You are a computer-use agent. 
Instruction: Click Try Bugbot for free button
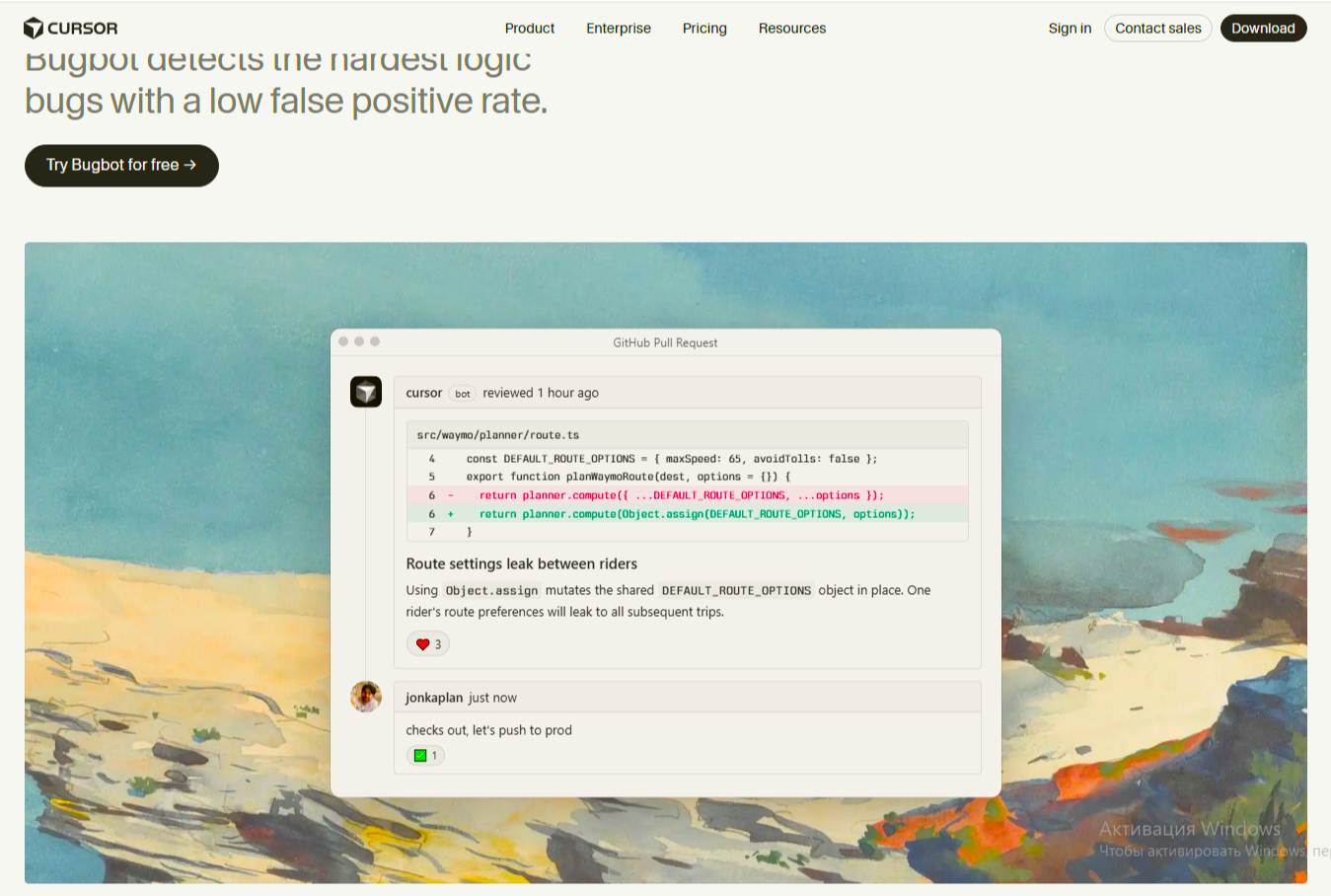[121, 165]
